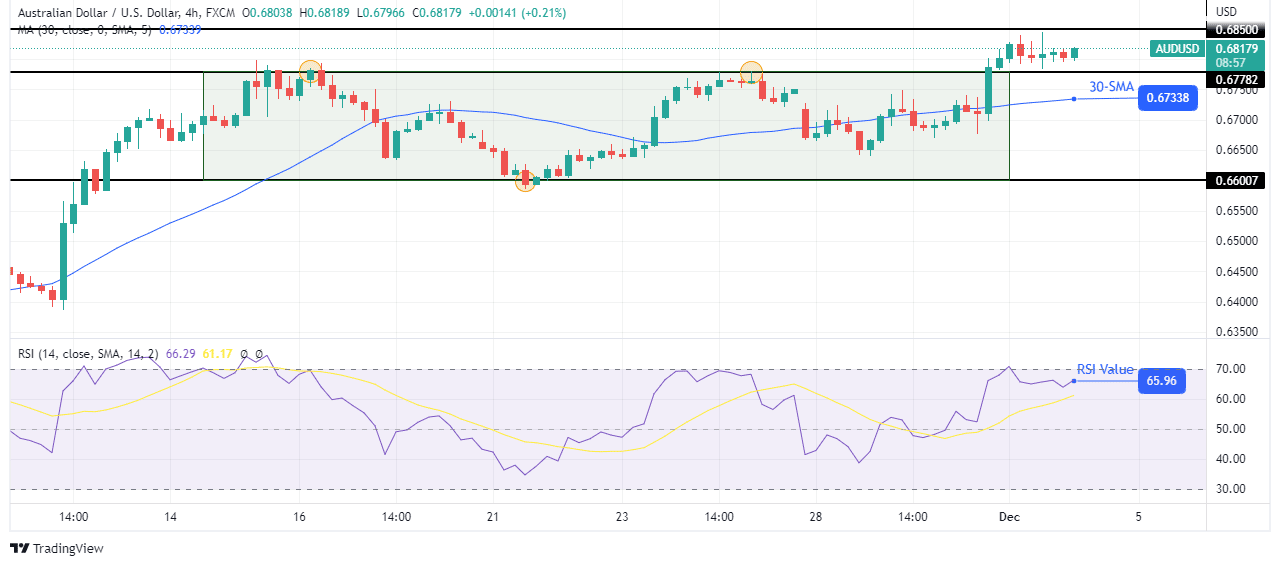The image size is (1274, 566).
Task: Click the TradingView logo
Action: pyautogui.click(x=57, y=548)
